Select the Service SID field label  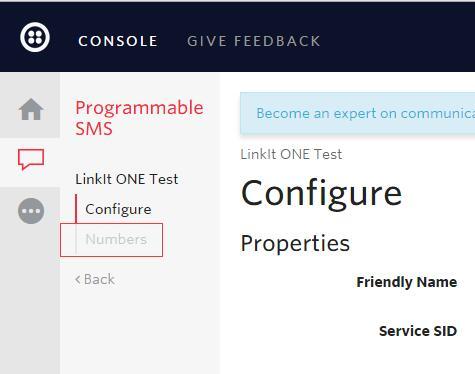[418, 331]
